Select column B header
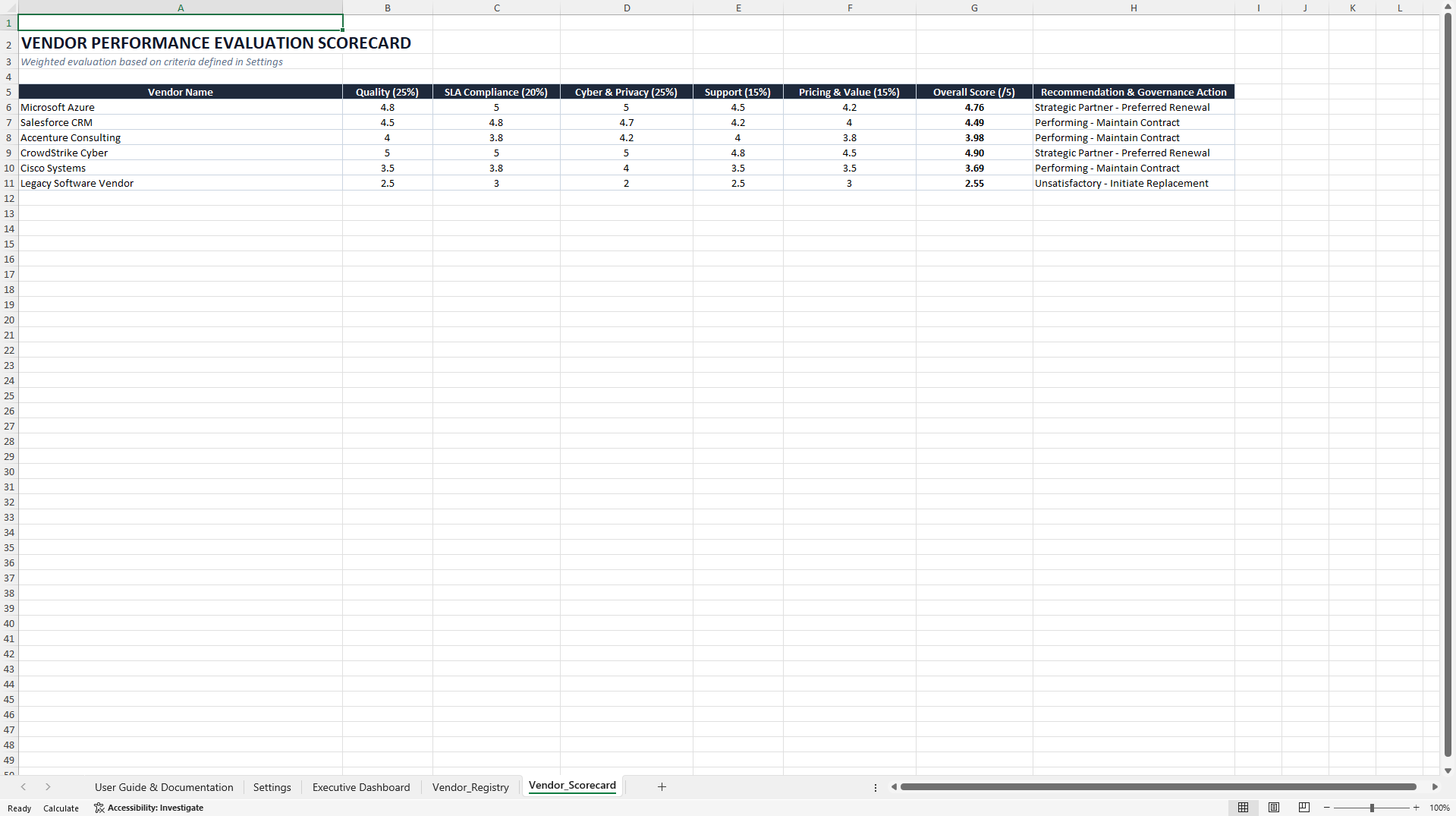 pyautogui.click(x=388, y=8)
